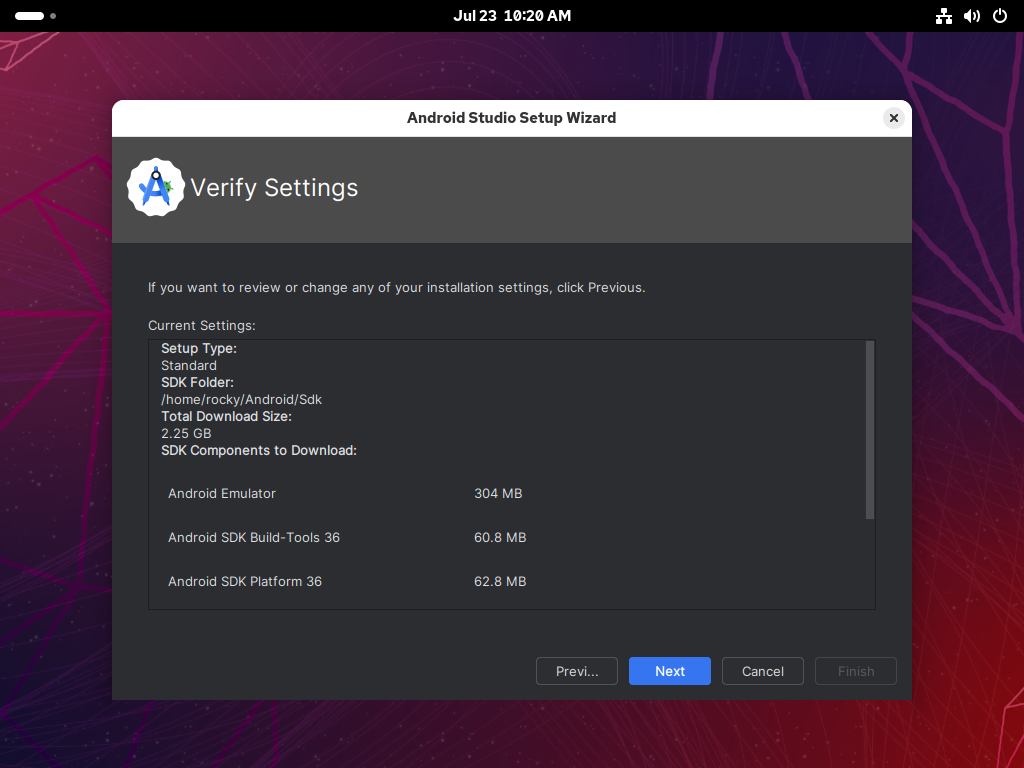Open the power icon in top bar
Image resolution: width=1024 pixels, height=768 pixels.
[x=1000, y=16]
